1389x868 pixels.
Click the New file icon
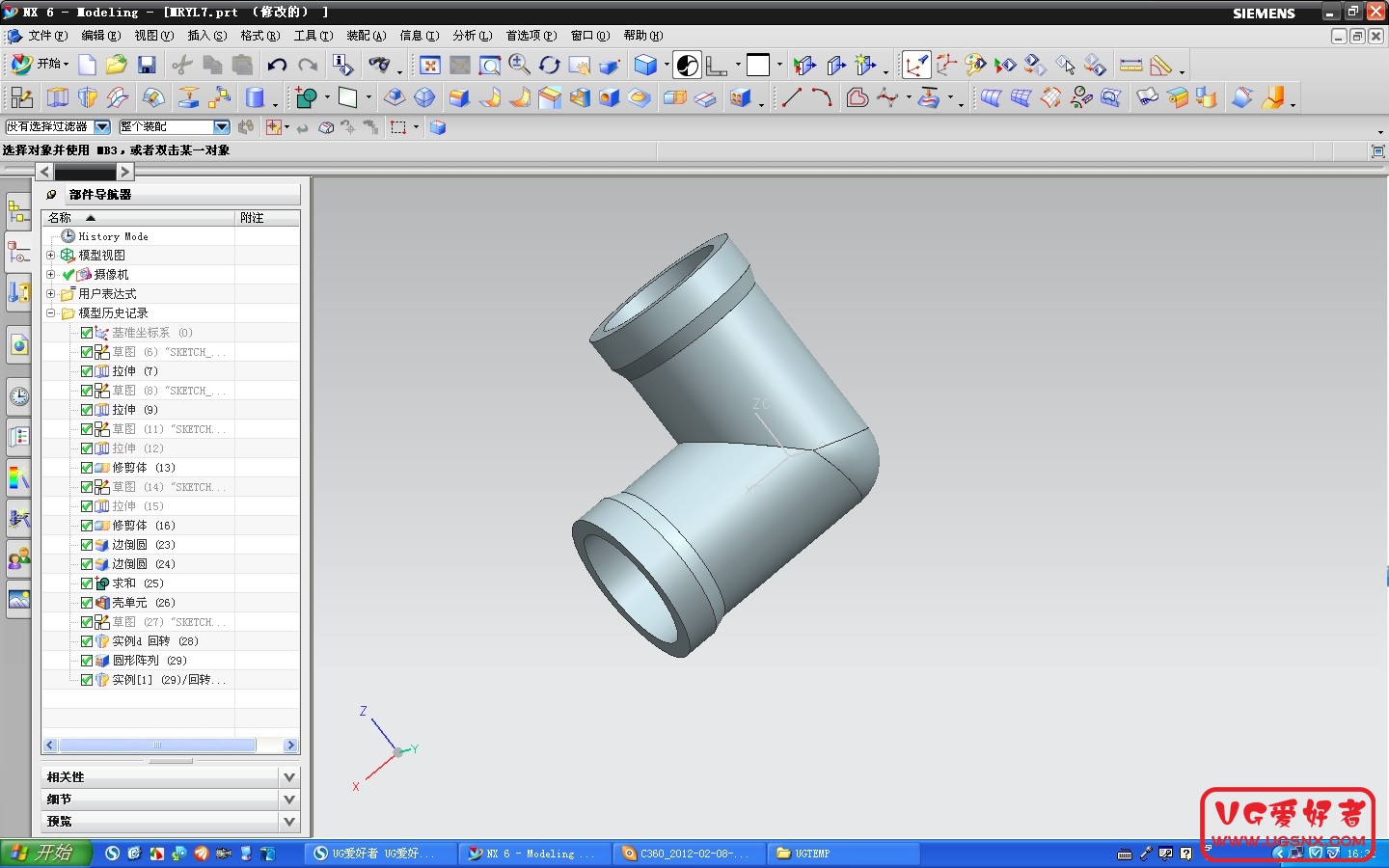coord(87,65)
